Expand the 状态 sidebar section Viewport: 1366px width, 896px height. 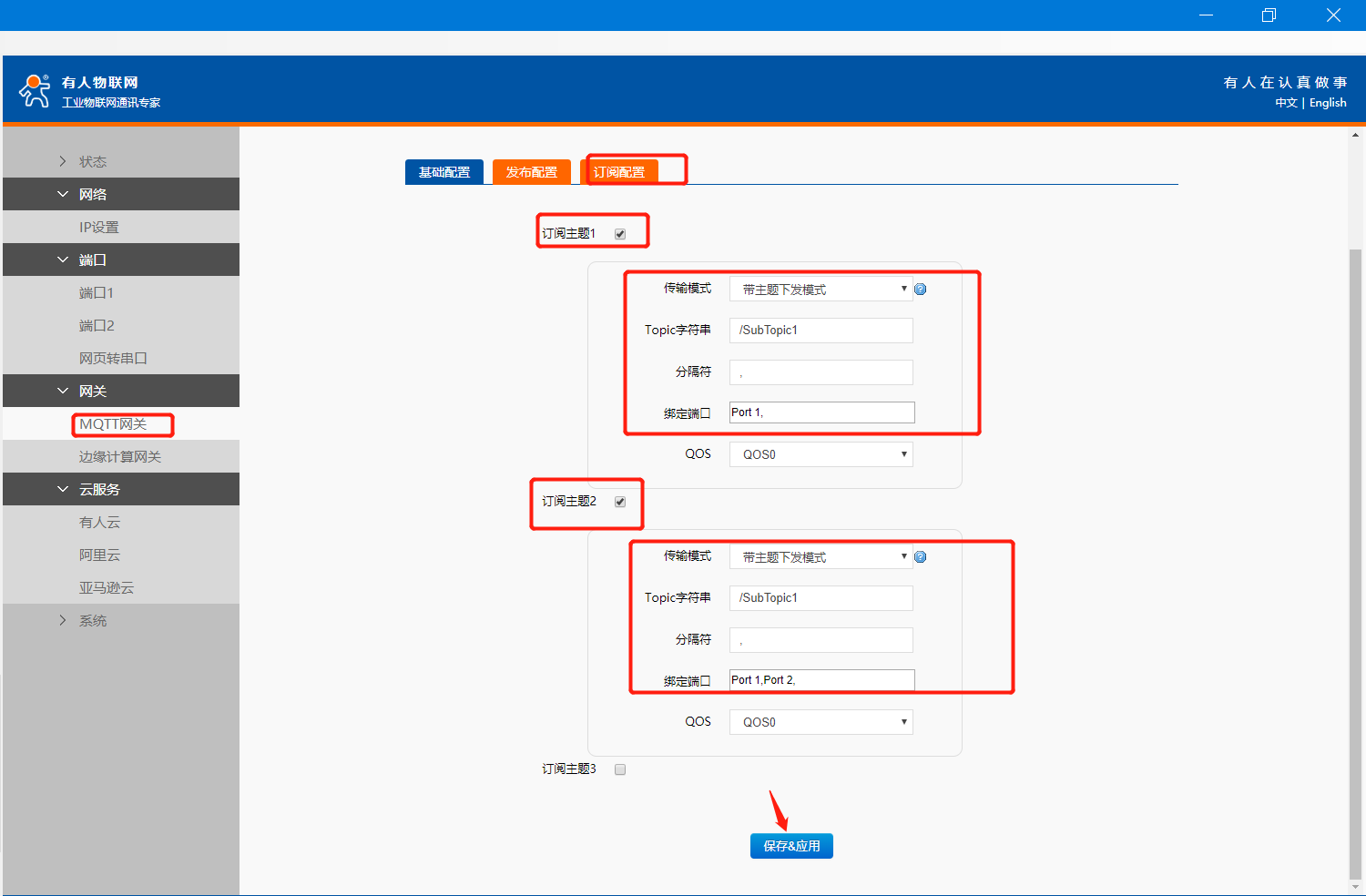(92, 161)
